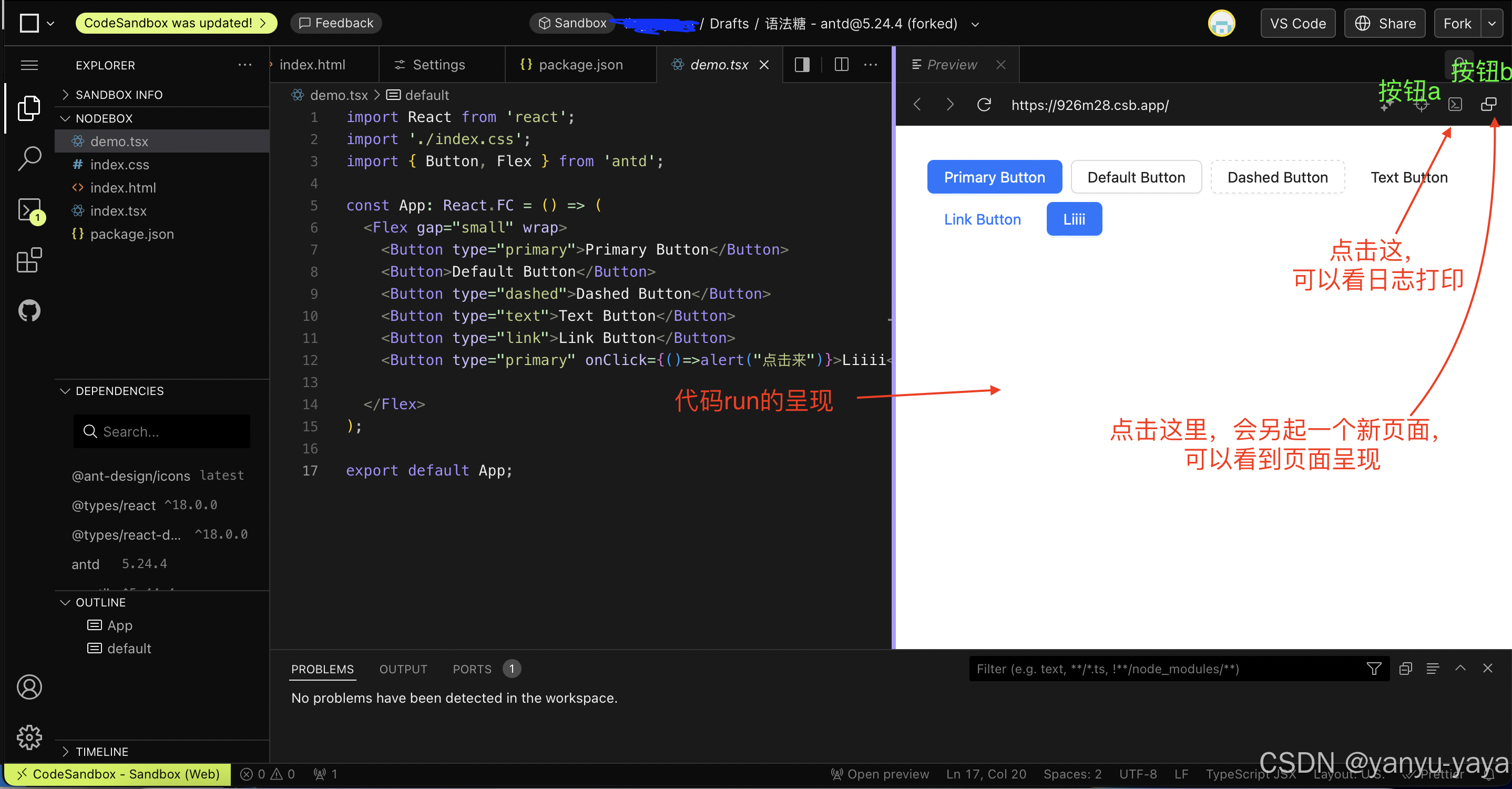This screenshot has width=1512, height=789.
Task: Reload the preview page
Action: tap(984, 105)
